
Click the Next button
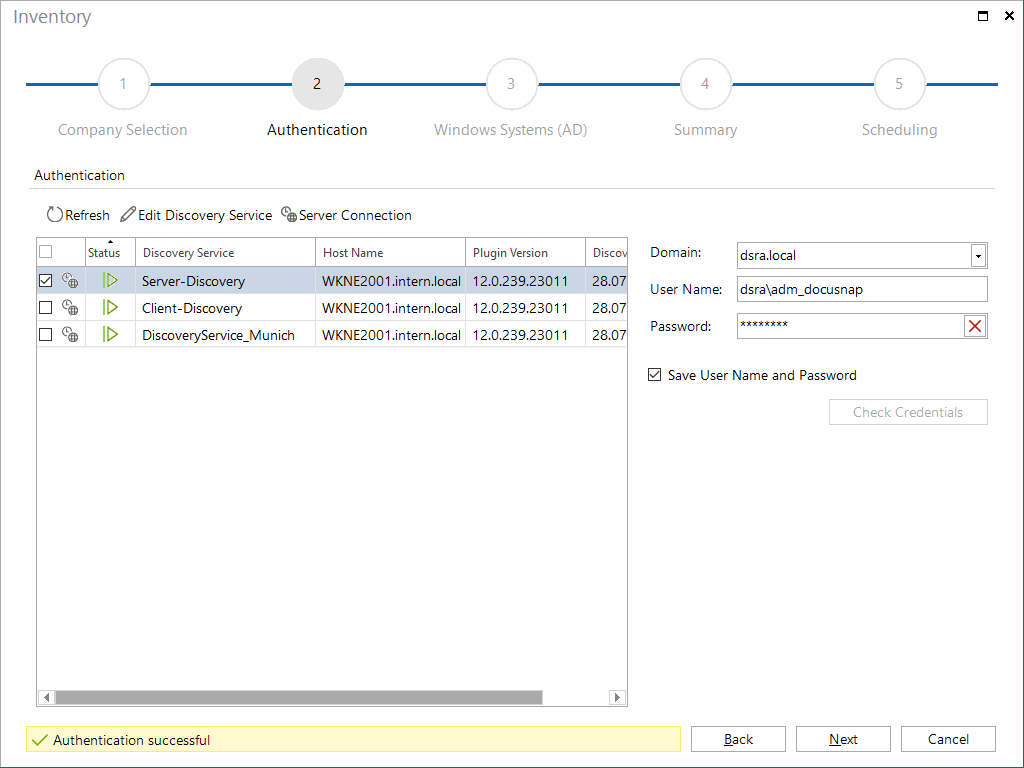[843, 739]
